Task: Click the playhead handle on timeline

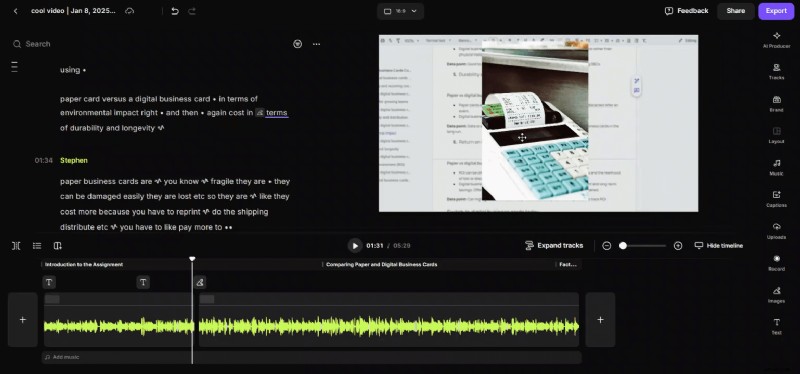Action: pyautogui.click(x=192, y=259)
